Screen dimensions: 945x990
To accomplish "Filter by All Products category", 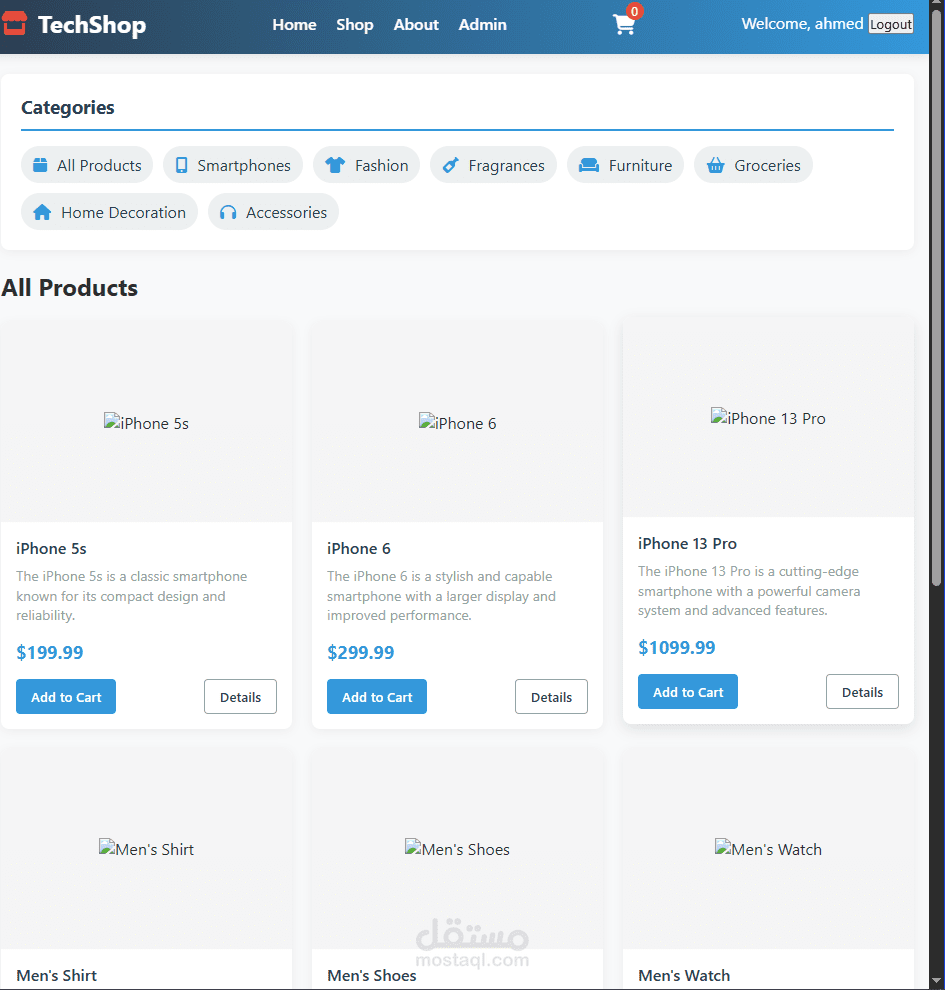I will click(x=87, y=165).
